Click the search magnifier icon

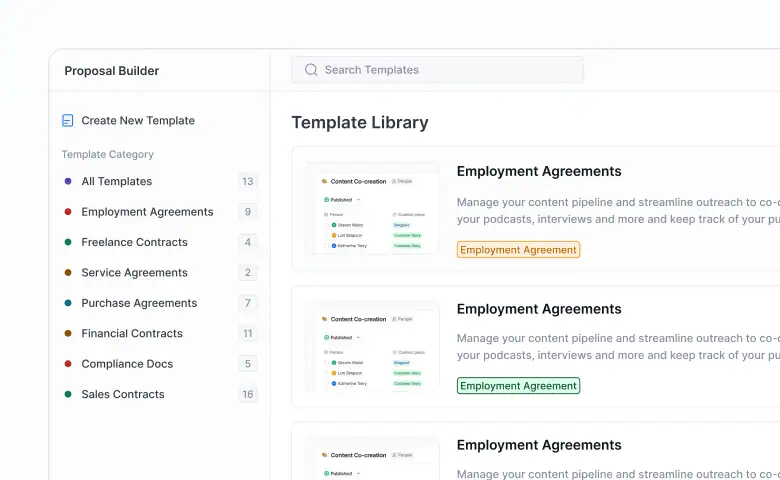(311, 70)
